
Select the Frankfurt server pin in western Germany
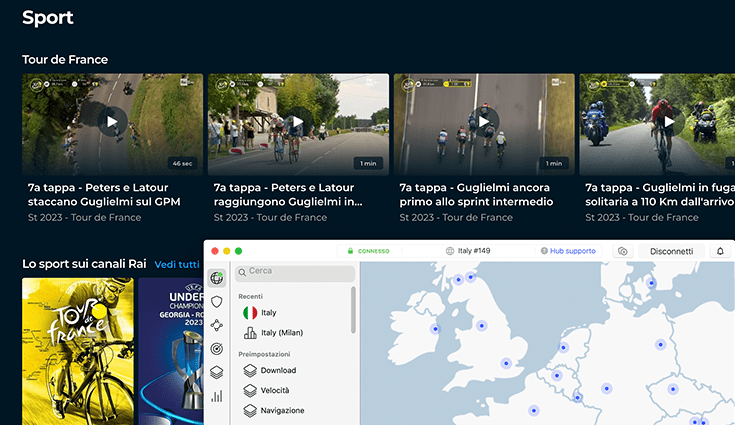pos(607,388)
